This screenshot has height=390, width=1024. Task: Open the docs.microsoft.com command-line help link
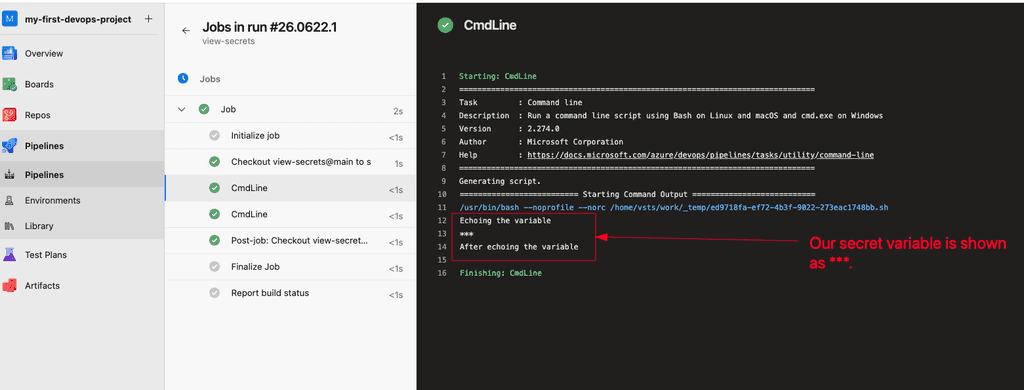(x=701, y=155)
